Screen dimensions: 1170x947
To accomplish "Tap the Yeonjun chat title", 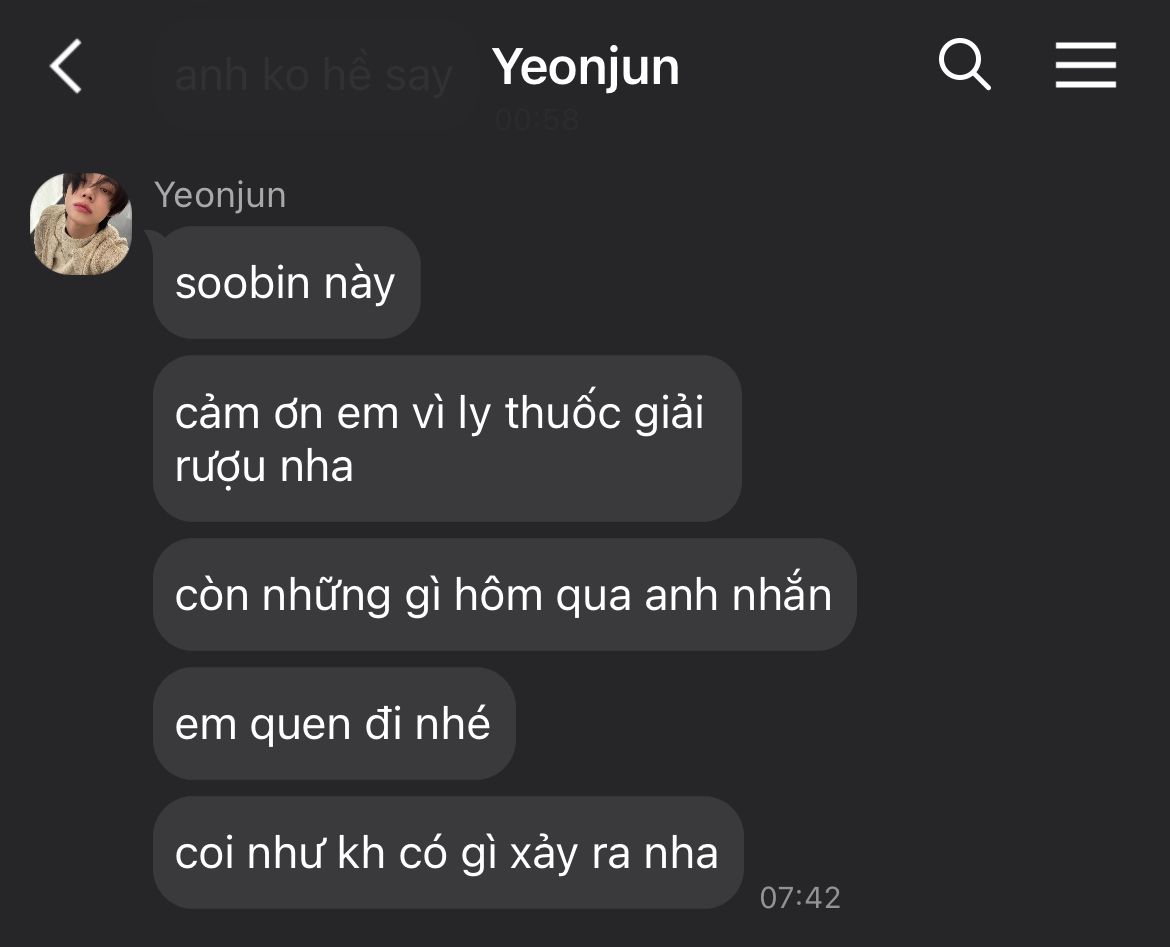I will 586,67.
